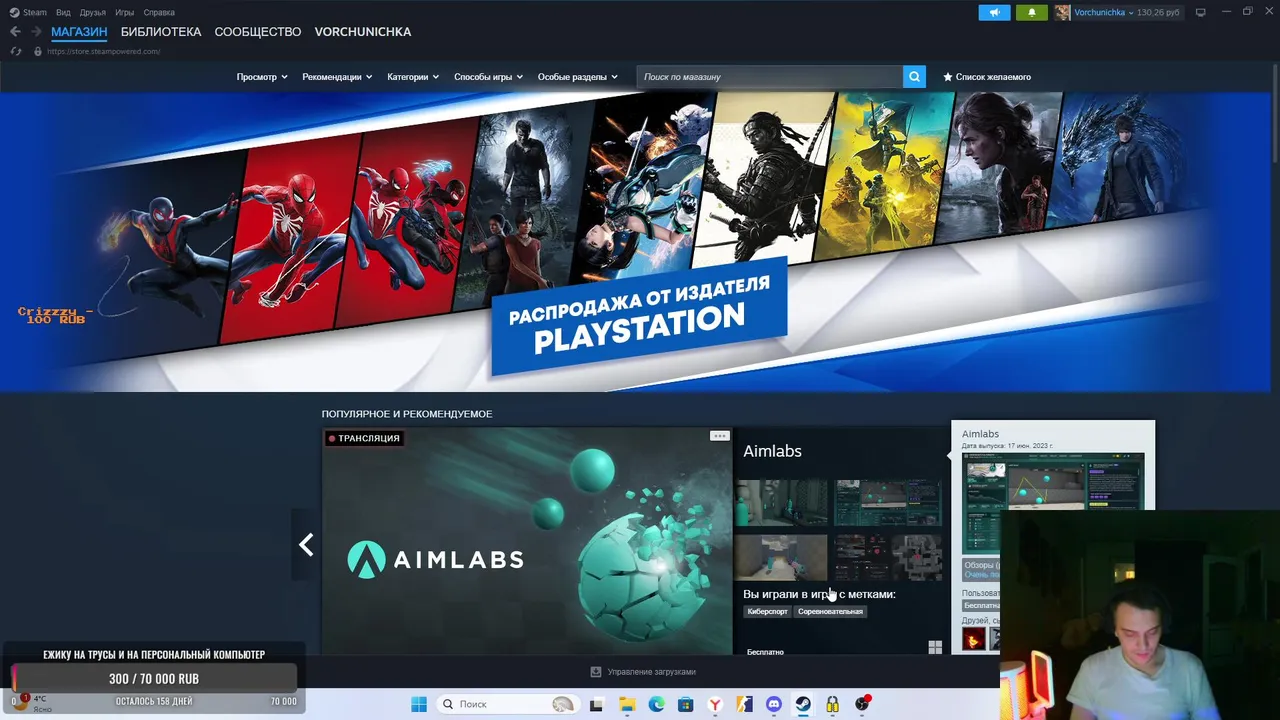Click the store URL address
The width and height of the screenshot is (1280, 720).
coord(103,51)
